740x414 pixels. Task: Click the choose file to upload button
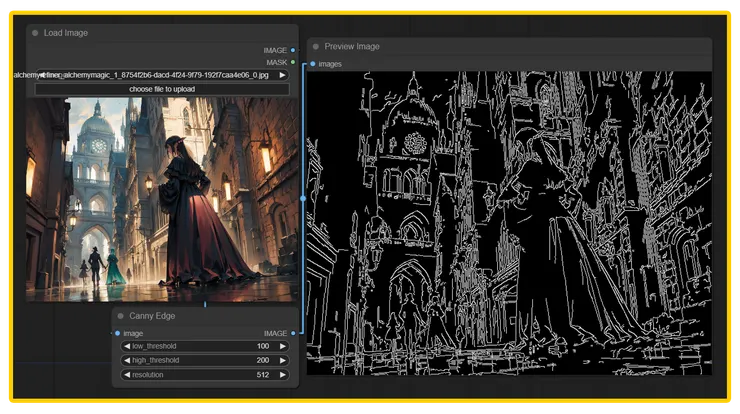162,89
